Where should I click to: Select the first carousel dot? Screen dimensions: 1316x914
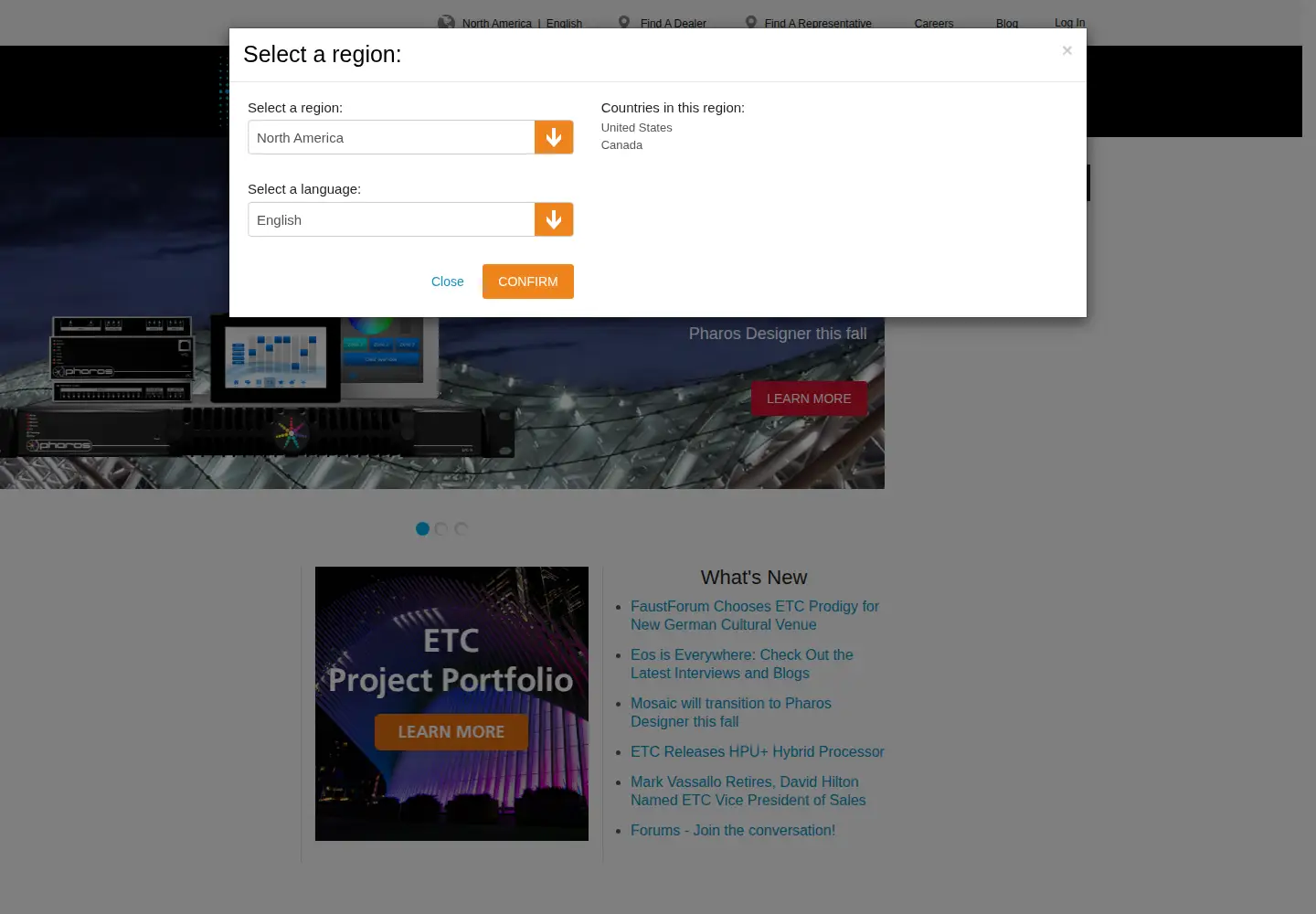click(x=422, y=528)
